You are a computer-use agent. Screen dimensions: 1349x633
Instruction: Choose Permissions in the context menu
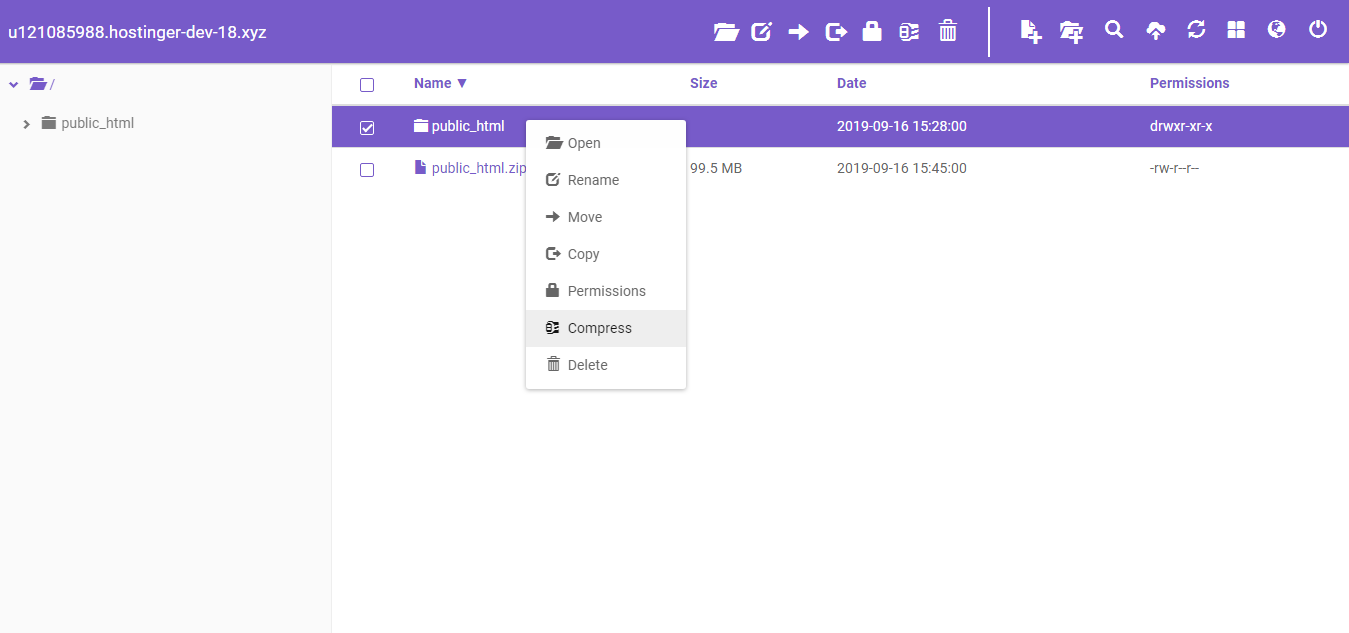click(606, 291)
